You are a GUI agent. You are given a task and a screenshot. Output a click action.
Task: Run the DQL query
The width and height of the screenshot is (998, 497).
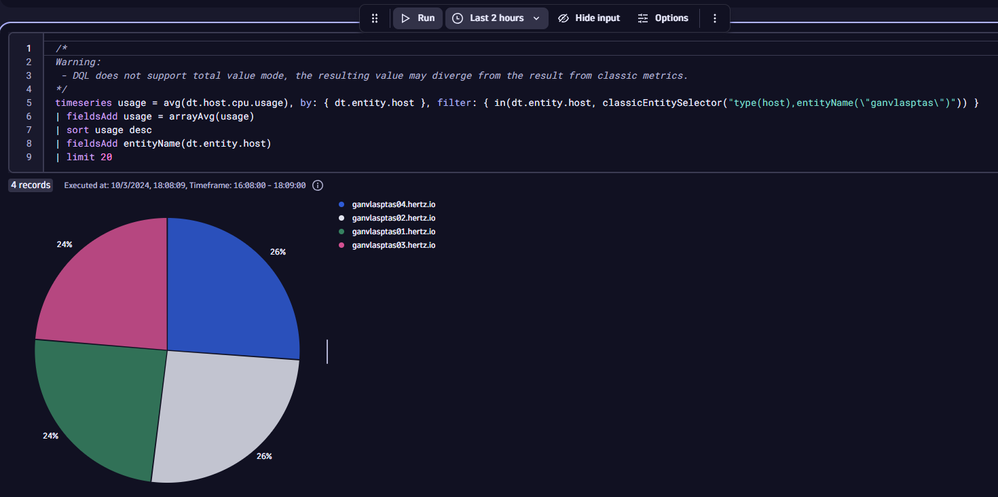[417, 18]
